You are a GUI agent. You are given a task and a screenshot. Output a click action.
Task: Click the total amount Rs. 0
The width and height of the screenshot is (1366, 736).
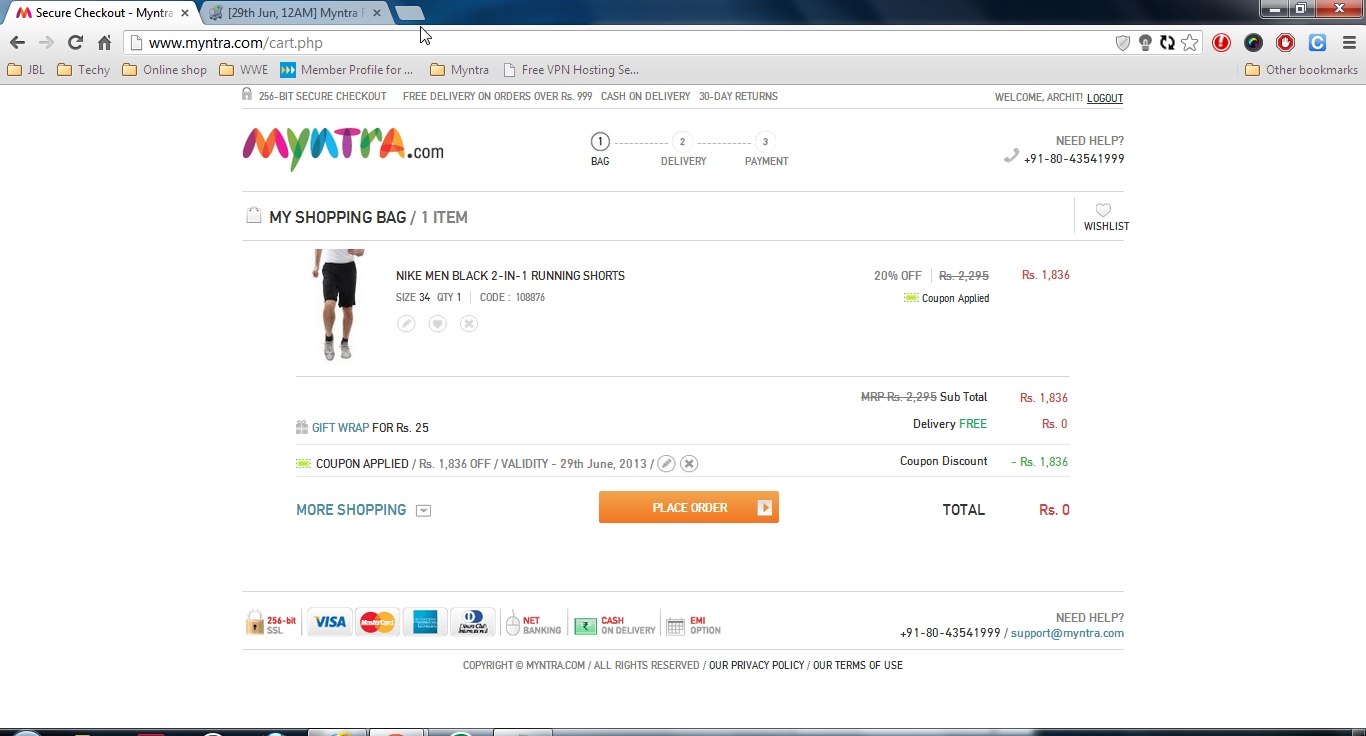pyautogui.click(x=1054, y=510)
